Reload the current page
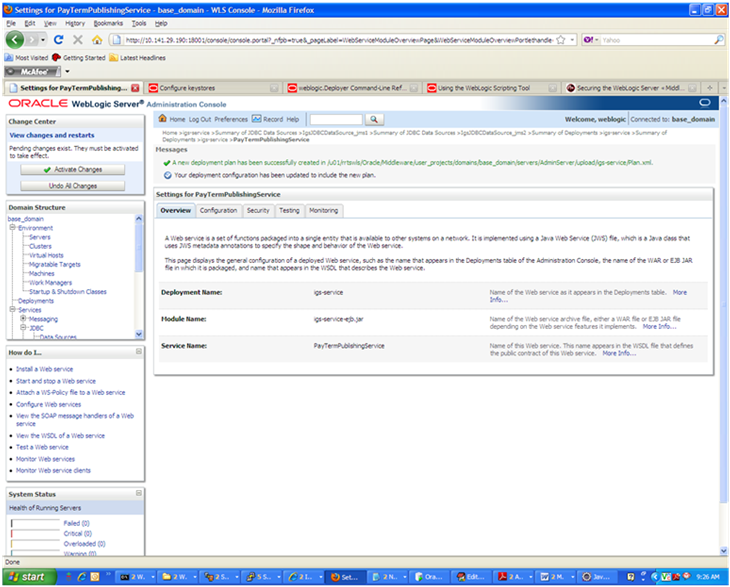The image size is (730, 587). tap(59, 40)
